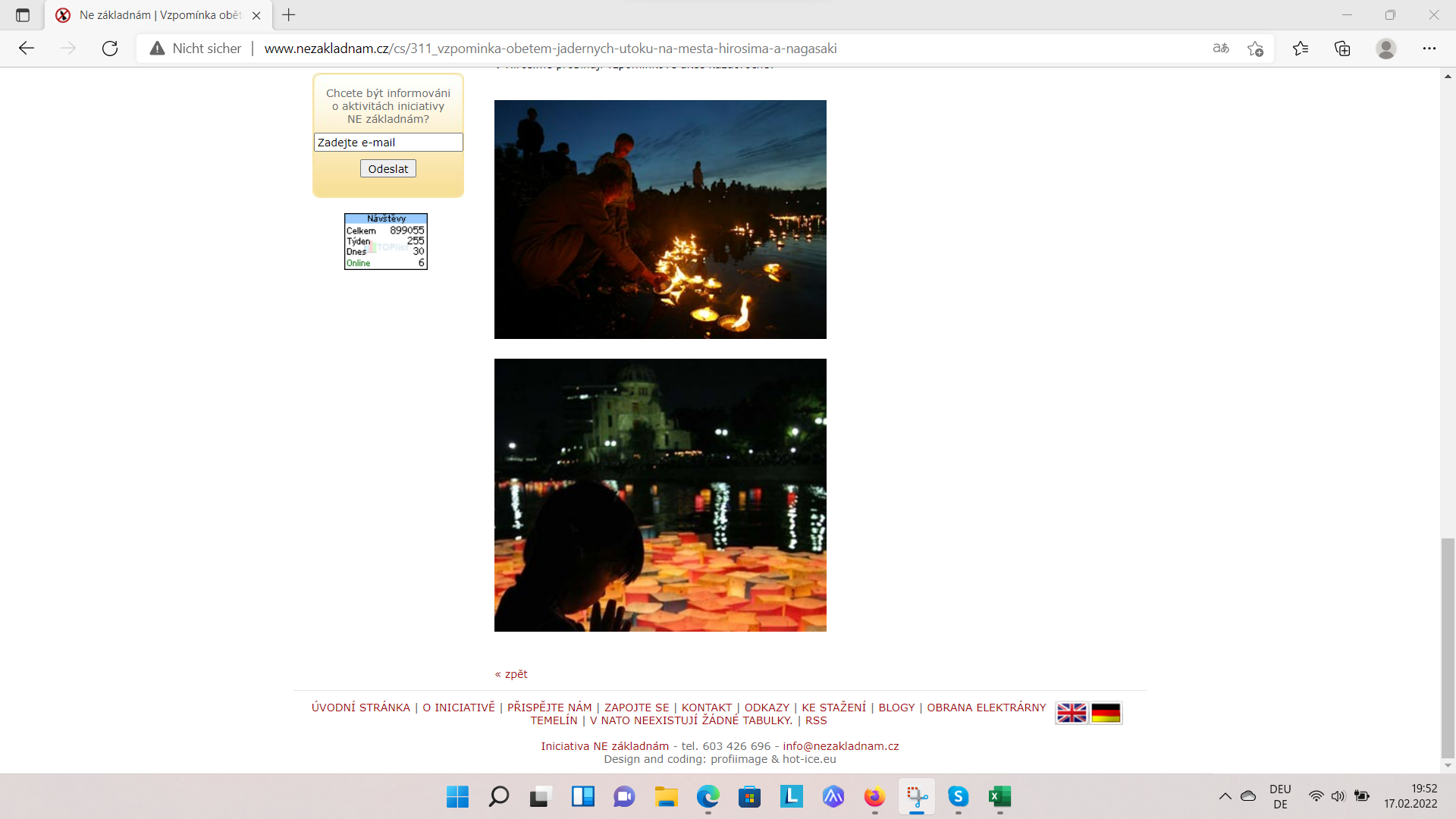Image resolution: width=1456 pixels, height=819 pixels.
Task: Click the page scrollbar down arrow
Action: pos(1448,766)
